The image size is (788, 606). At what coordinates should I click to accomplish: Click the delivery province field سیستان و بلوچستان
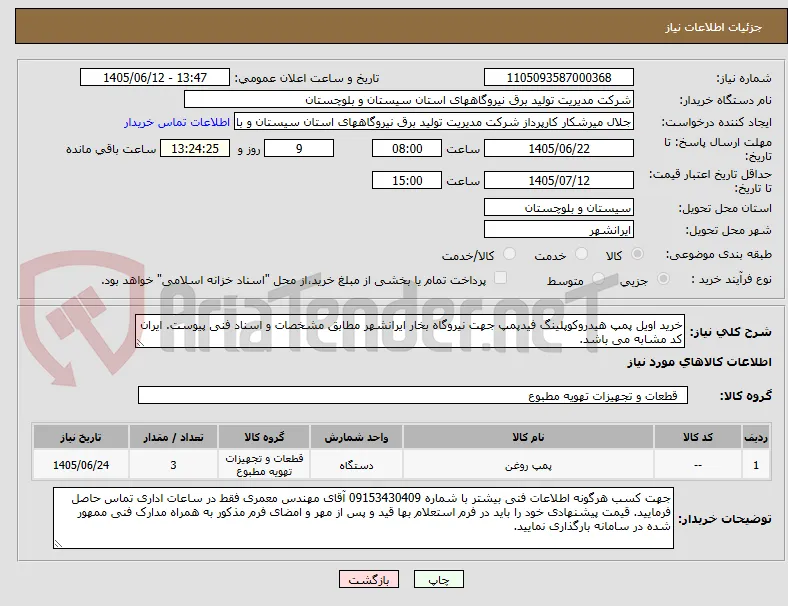click(559, 208)
